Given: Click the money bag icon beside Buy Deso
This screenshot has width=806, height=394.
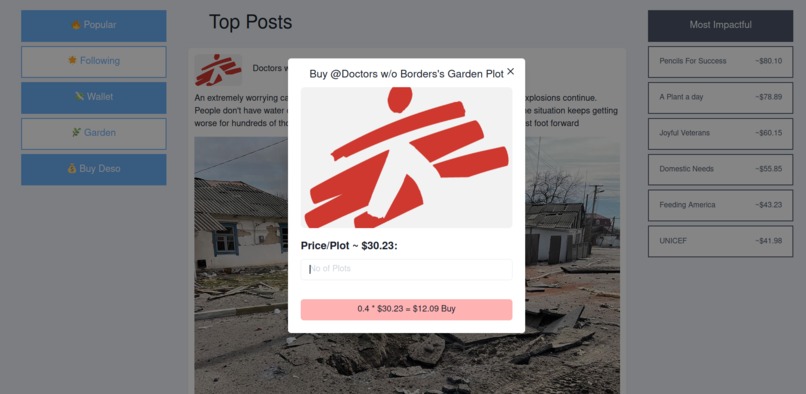Looking at the screenshot, I should [72, 168].
